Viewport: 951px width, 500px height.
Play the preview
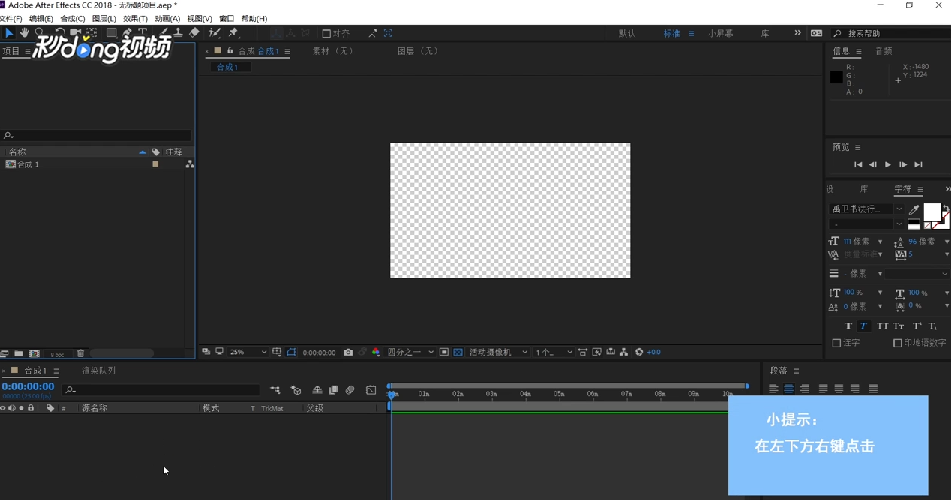click(888, 164)
